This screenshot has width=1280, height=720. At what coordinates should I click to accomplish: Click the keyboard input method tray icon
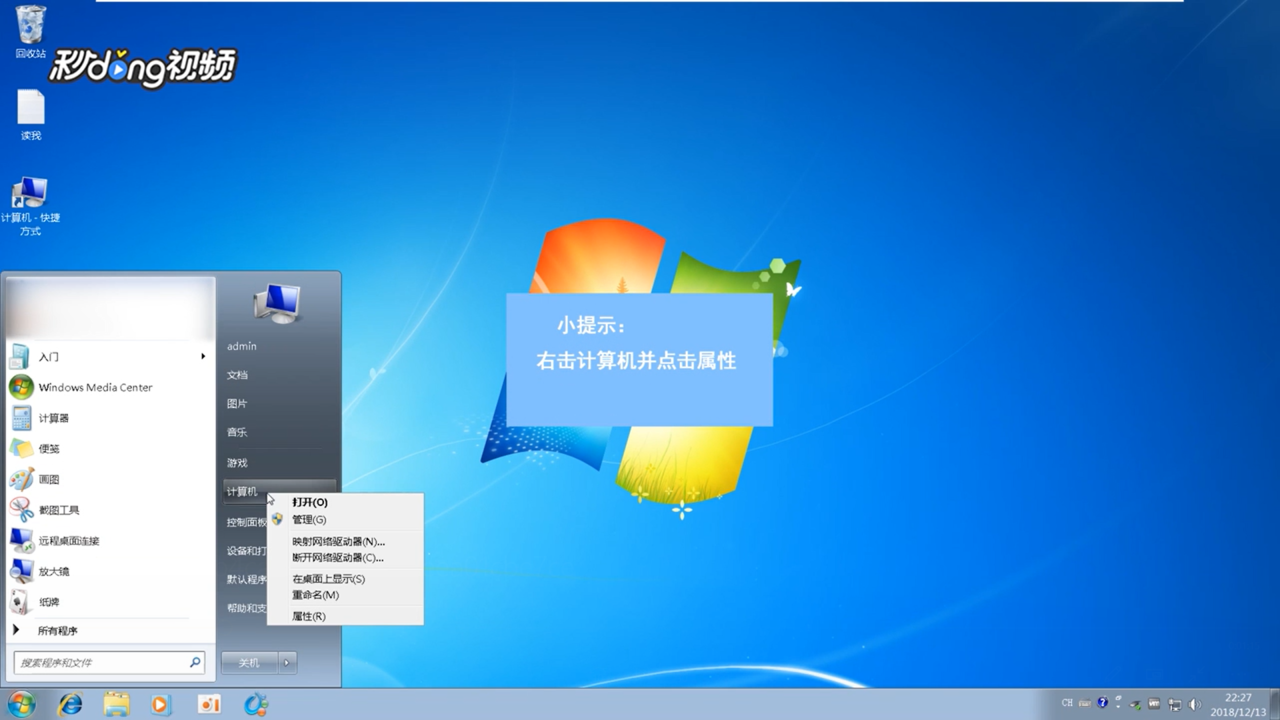1085,704
